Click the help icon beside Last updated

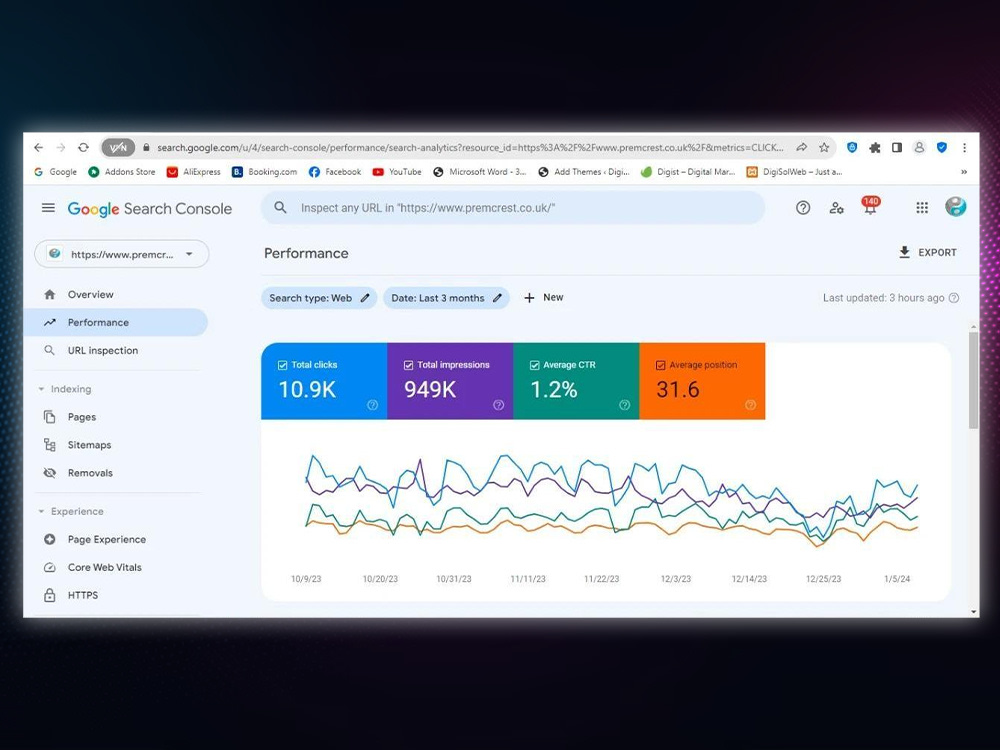(954, 298)
